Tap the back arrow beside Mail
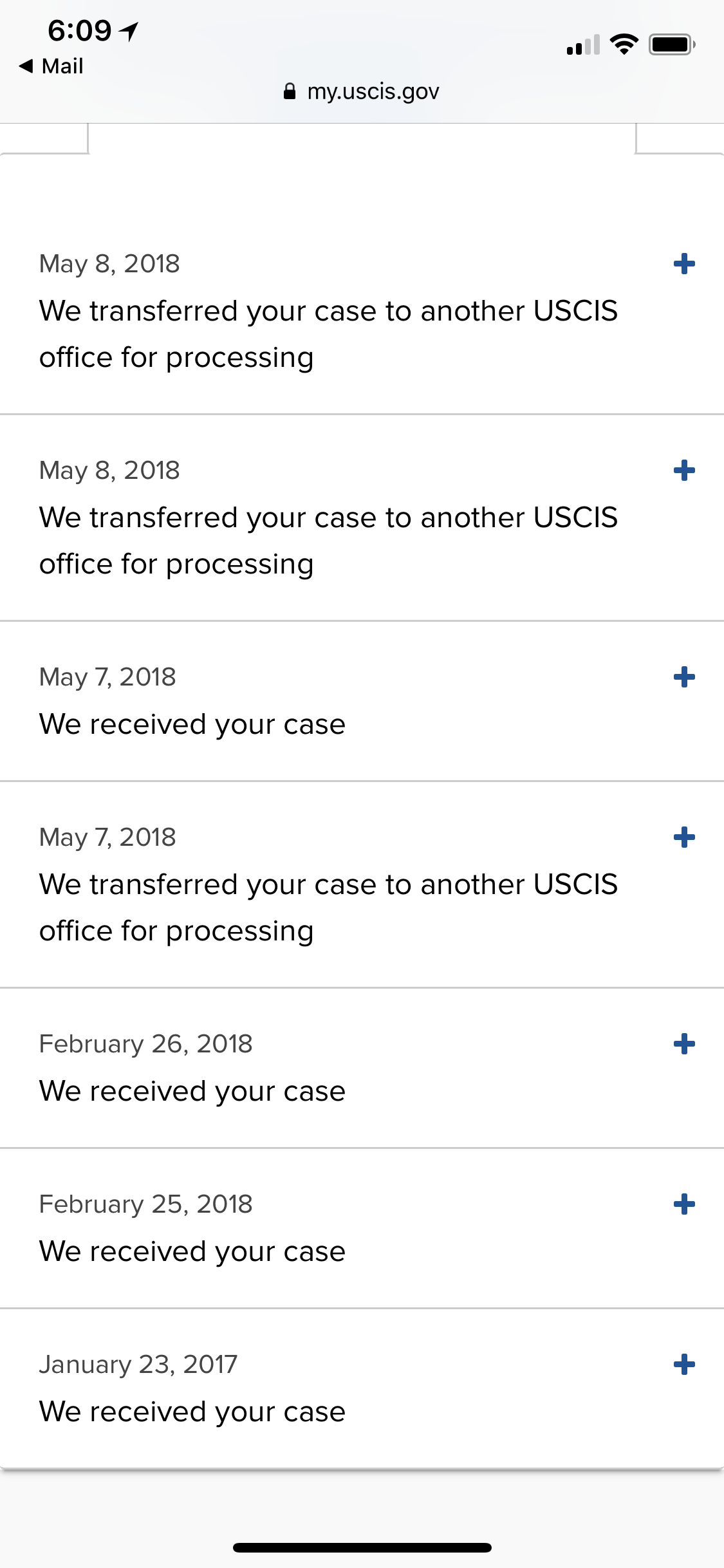This screenshot has height=1568, width=724. (x=26, y=66)
